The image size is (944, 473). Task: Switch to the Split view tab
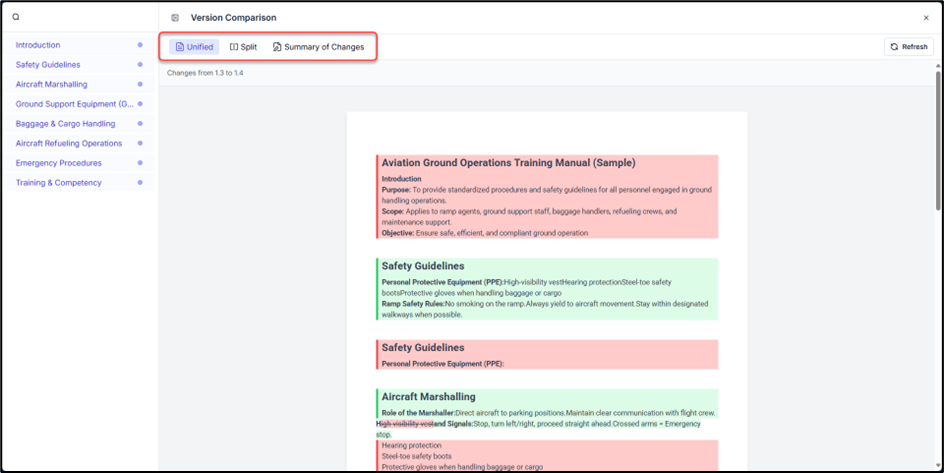(243, 47)
